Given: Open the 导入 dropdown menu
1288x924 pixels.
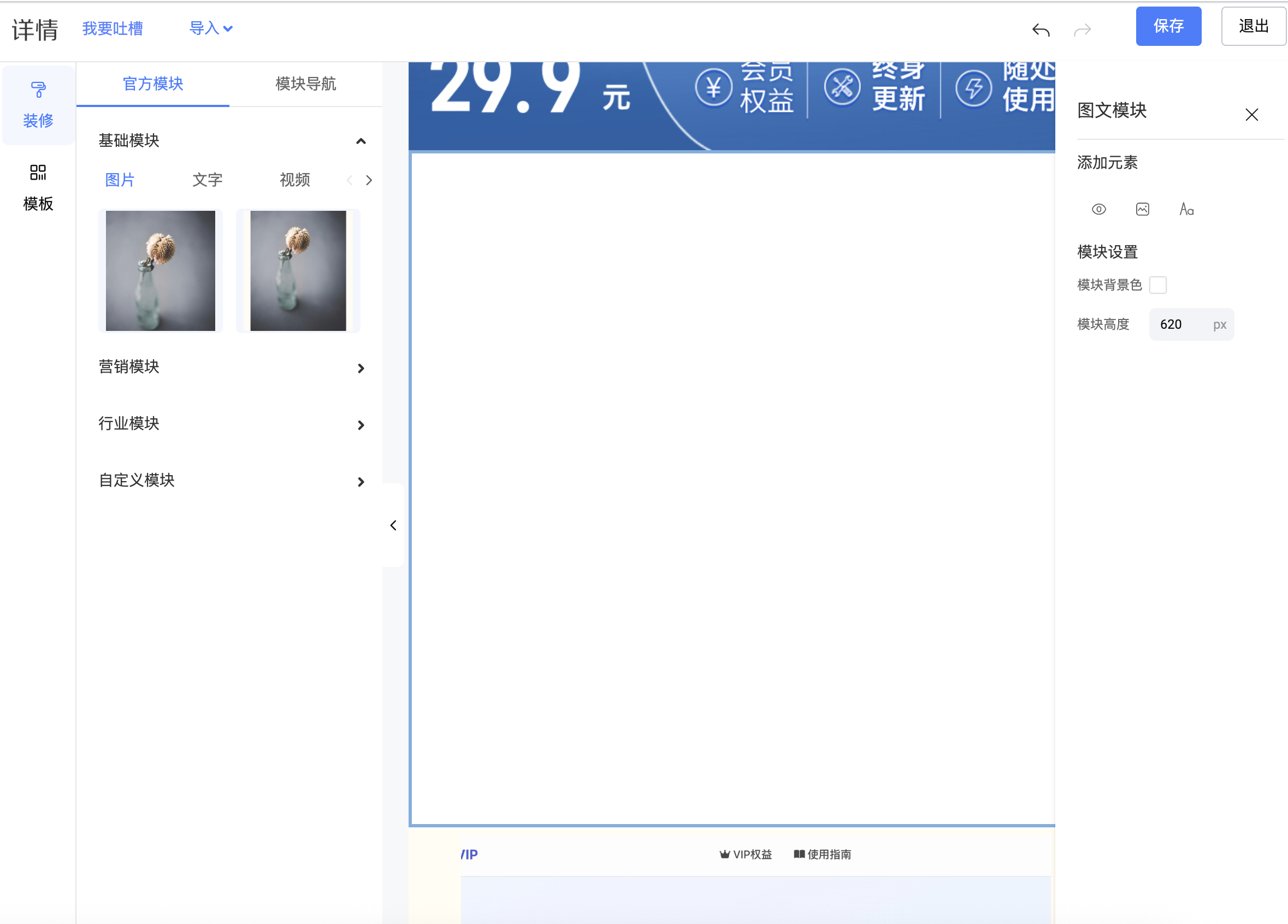Looking at the screenshot, I should tap(211, 28).
